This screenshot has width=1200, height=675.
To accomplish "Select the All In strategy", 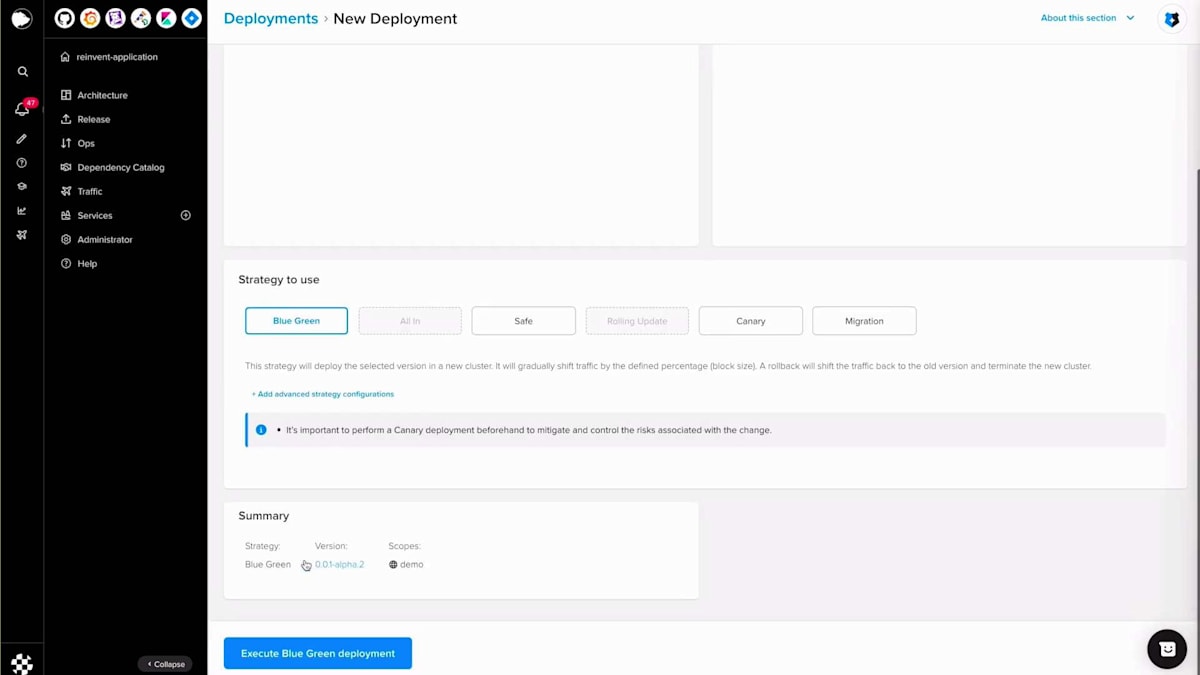I will (410, 321).
